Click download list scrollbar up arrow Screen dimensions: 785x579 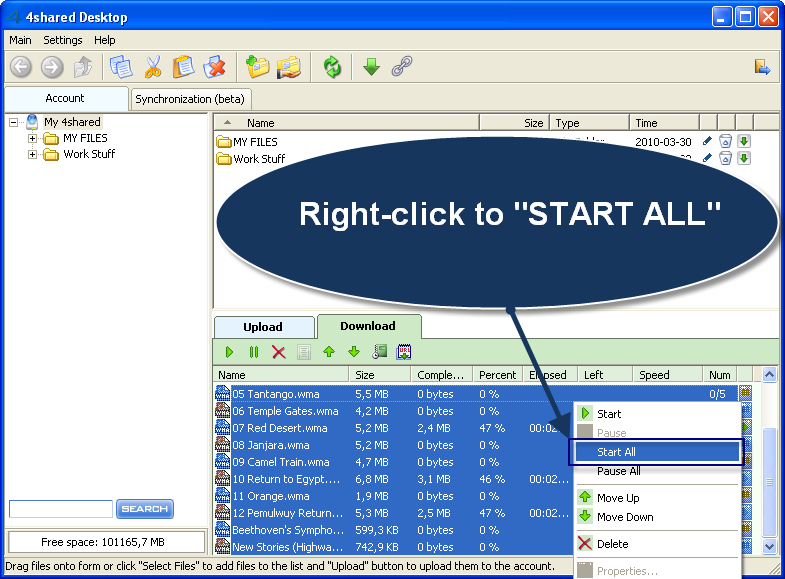click(x=769, y=374)
